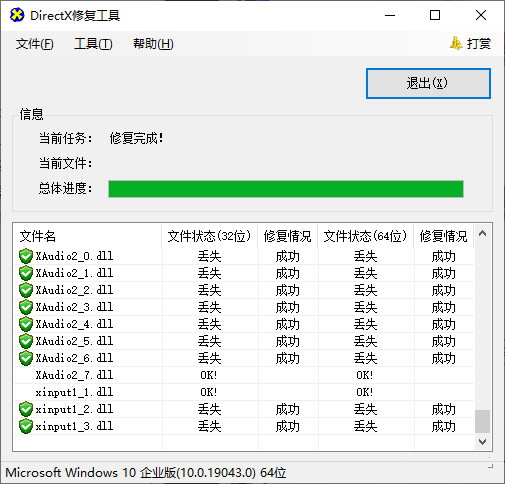Click green shield icon beside XAudio2_6.dll
This screenshot has width=505, height=484.
click(x=26, y=358)
